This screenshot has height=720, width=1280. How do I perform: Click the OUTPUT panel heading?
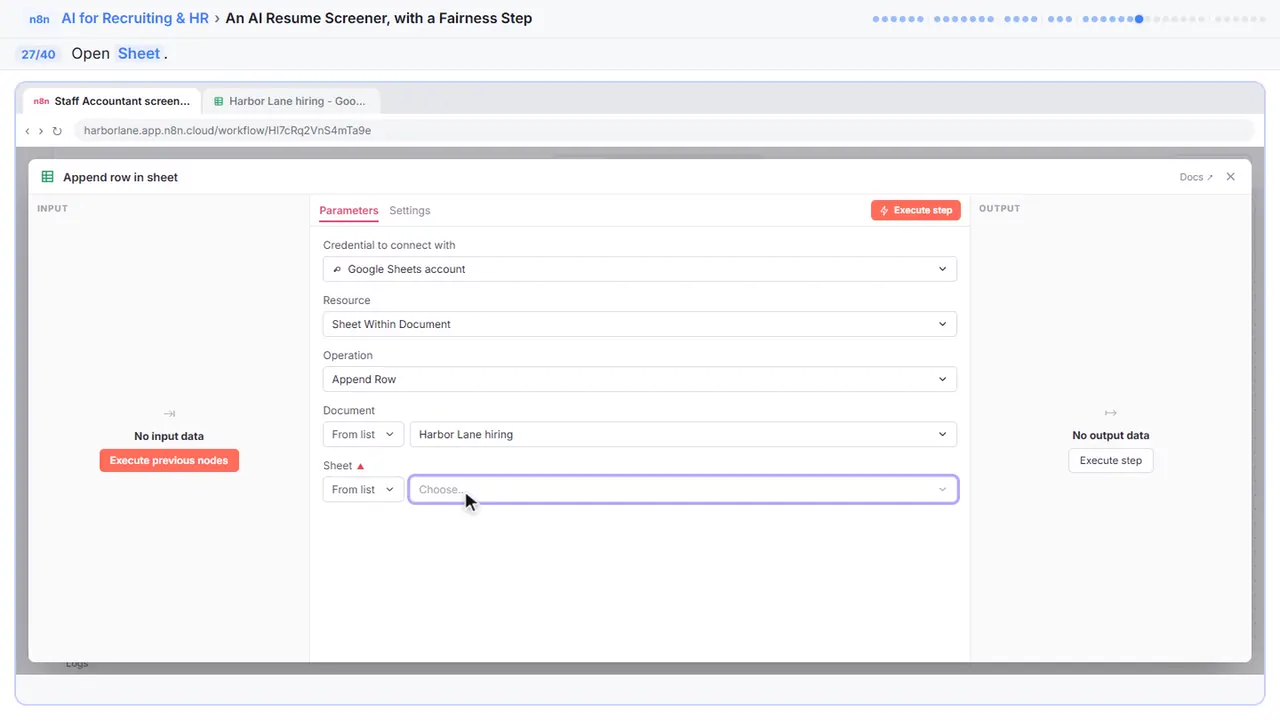tap(1000, 208)
